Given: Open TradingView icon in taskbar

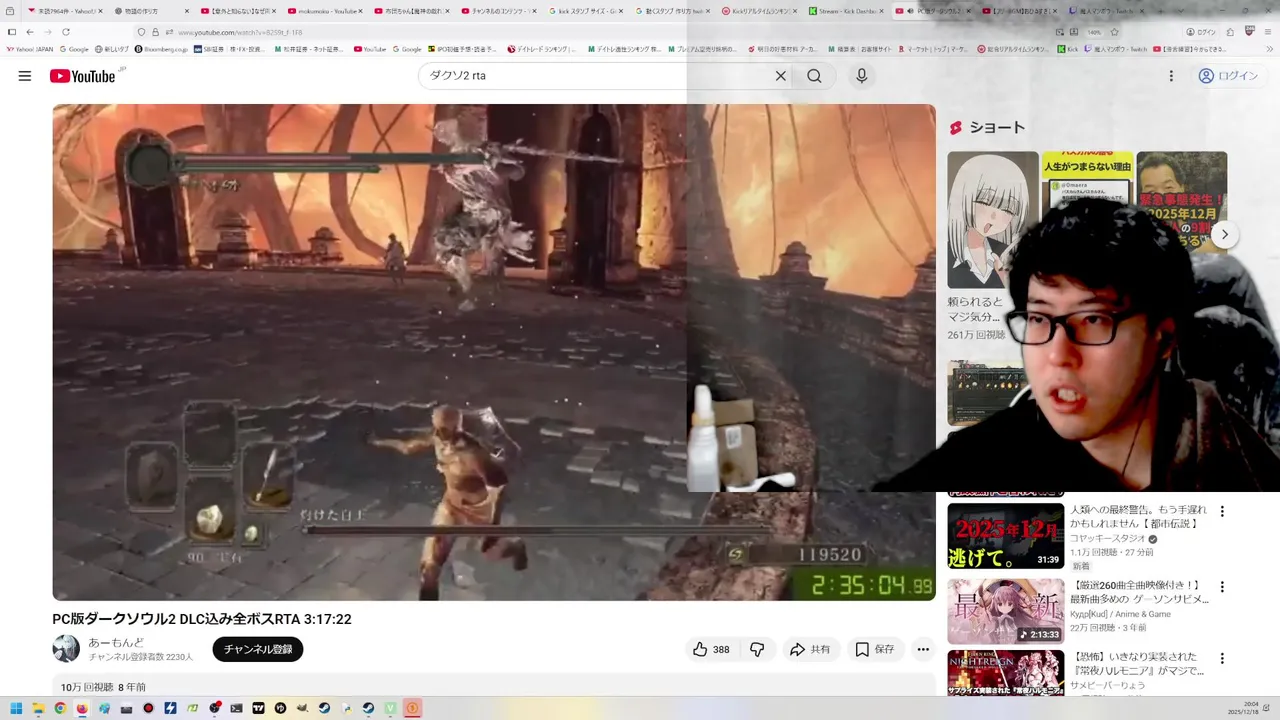Looking at the screenshot, I should (x=258, y=708).
